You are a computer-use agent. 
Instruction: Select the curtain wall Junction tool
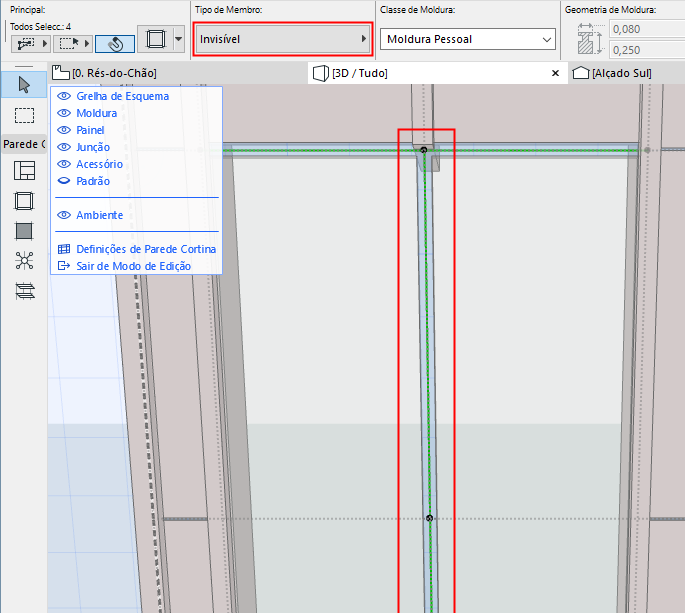[24, 261]
